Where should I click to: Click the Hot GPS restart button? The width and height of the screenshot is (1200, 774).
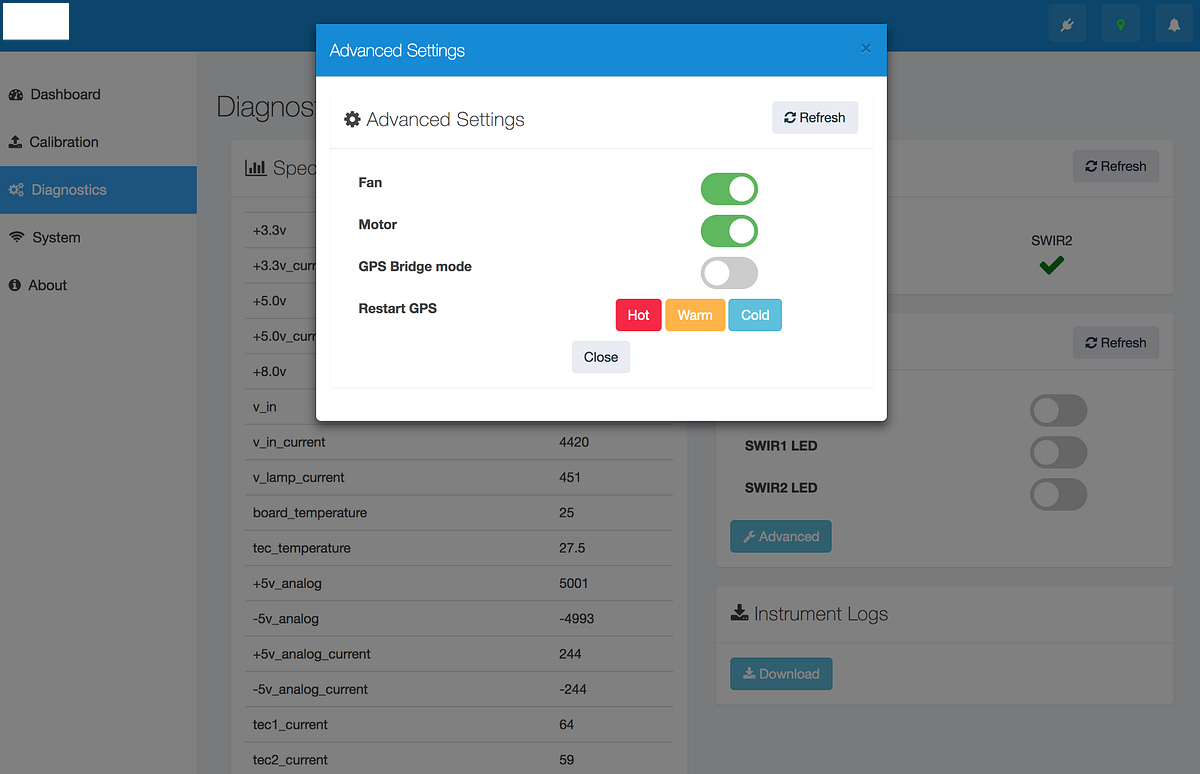click(638, 314)
